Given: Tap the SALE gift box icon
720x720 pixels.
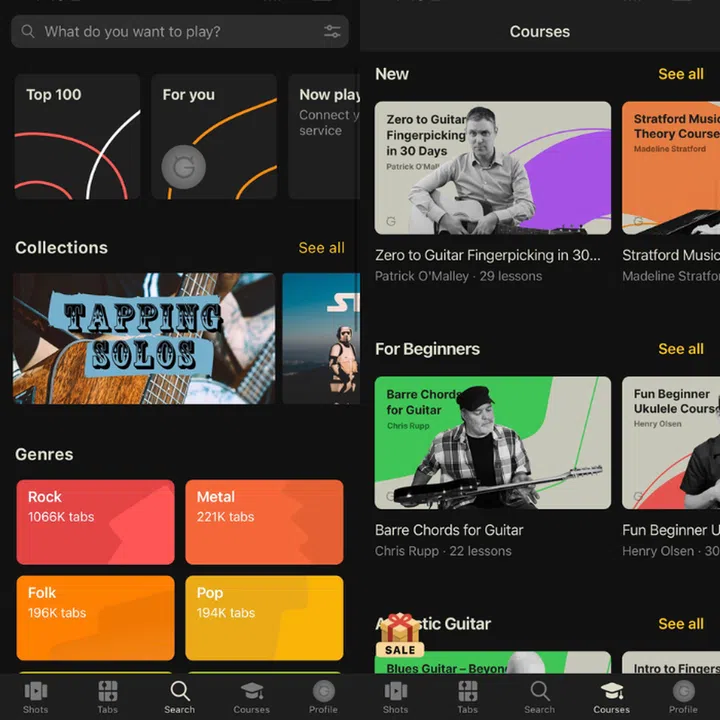Looking at the screenshot, I should 399,635.
